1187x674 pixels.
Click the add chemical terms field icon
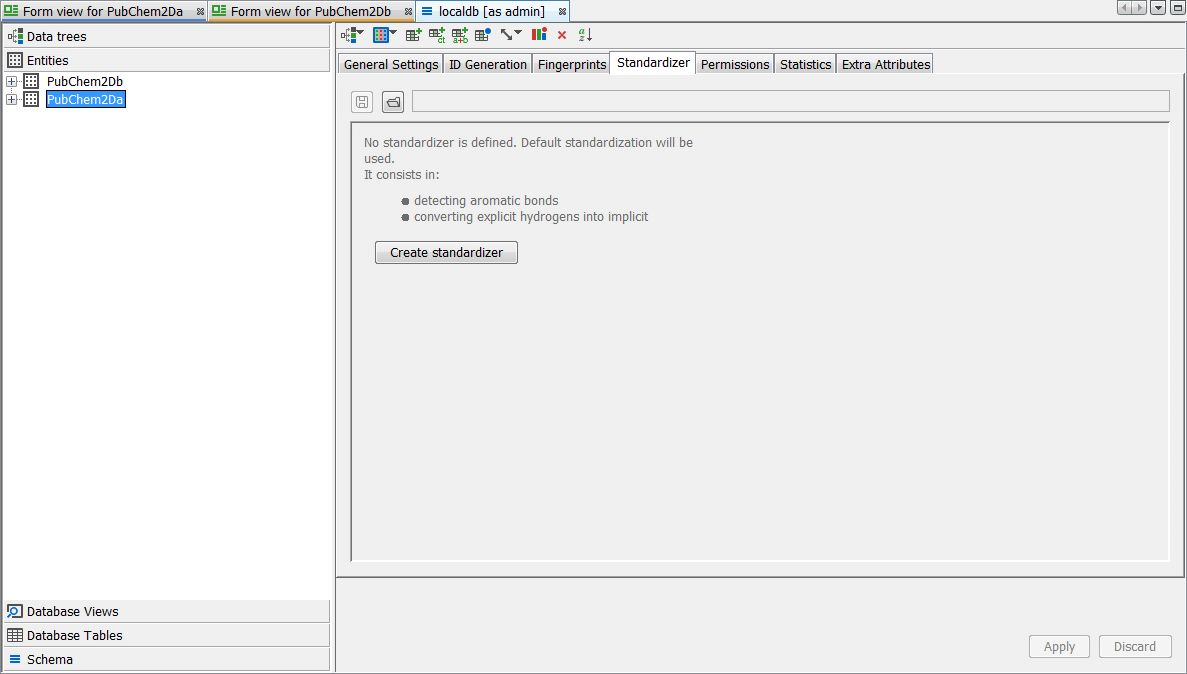[x=437, y=35]
